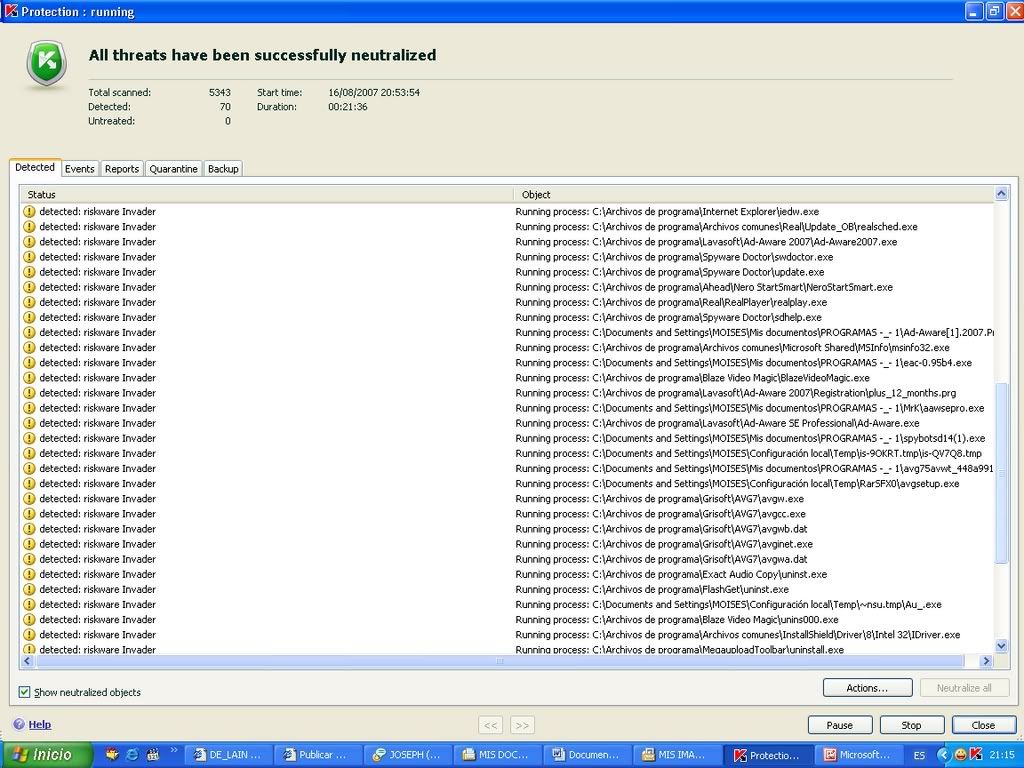Click the warning icon for NeroStartSmart.exe row
This screenshot has width=1024, height=768.
click(x=29, y=287)
